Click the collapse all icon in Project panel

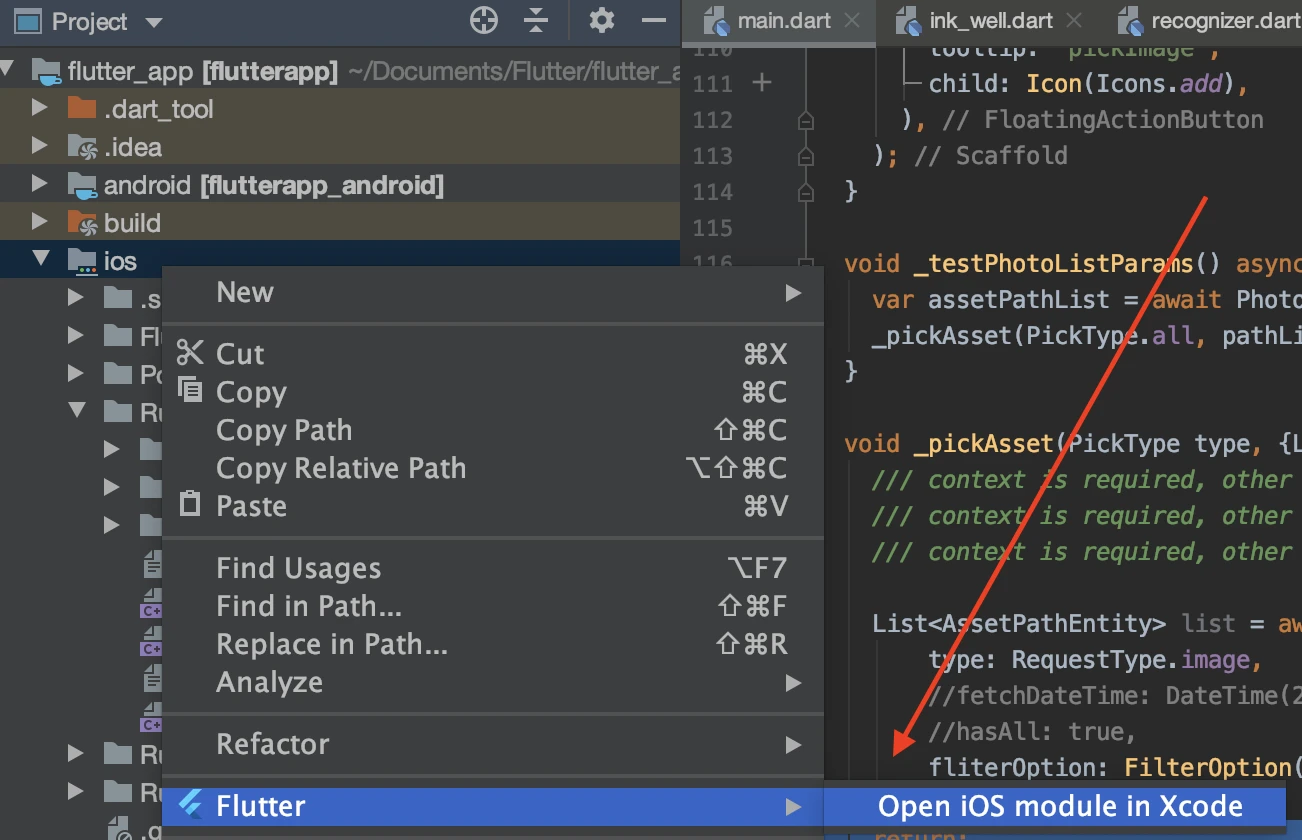(x=537, y=20)
